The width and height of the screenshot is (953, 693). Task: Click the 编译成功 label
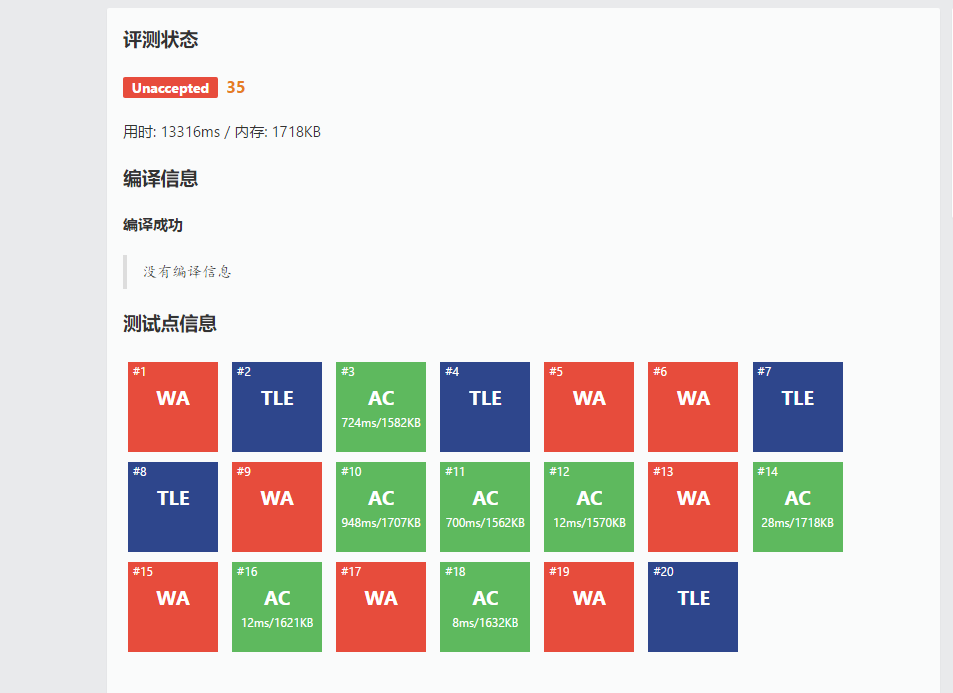[x=153, y=225]
